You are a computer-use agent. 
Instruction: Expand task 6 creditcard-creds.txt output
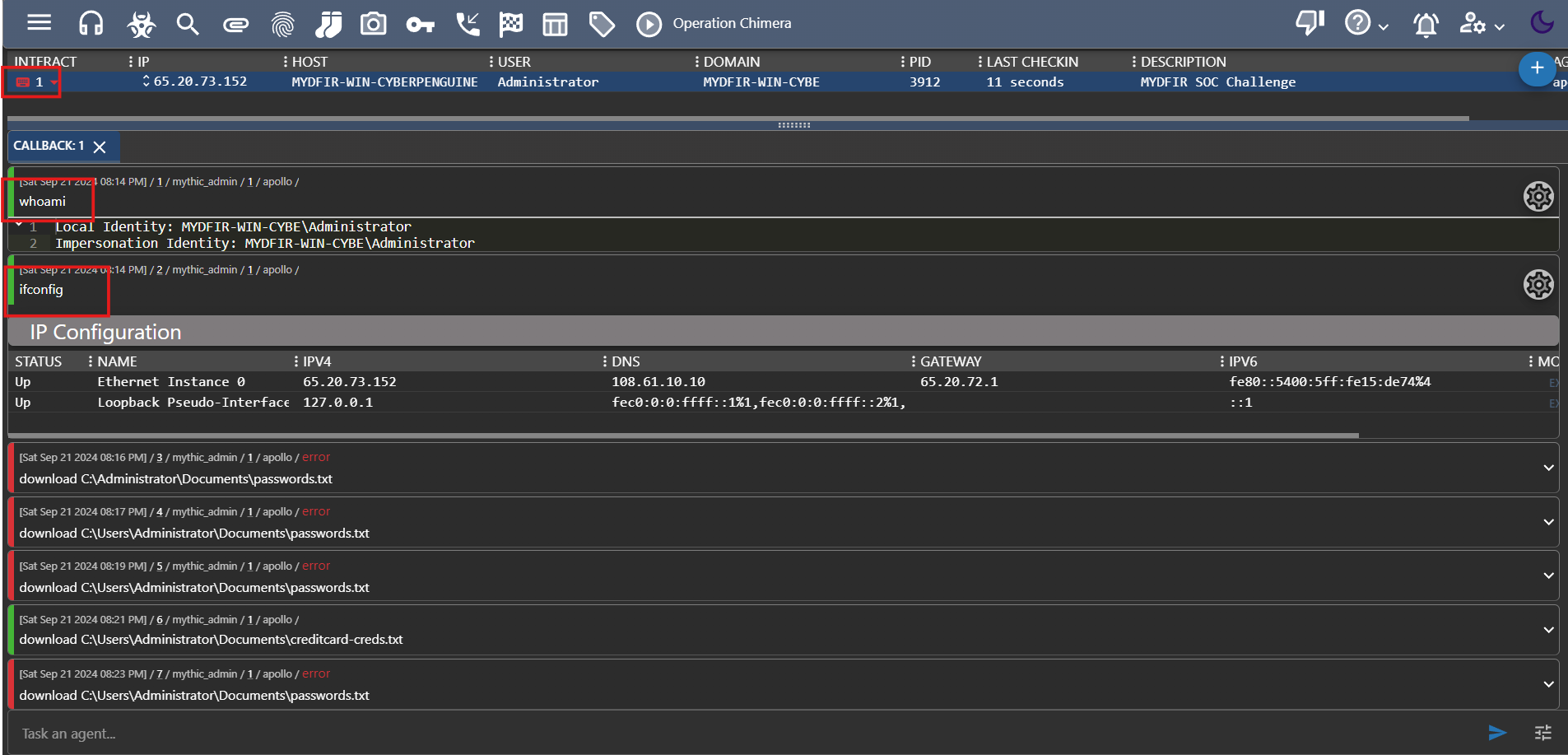(1548, 630)
